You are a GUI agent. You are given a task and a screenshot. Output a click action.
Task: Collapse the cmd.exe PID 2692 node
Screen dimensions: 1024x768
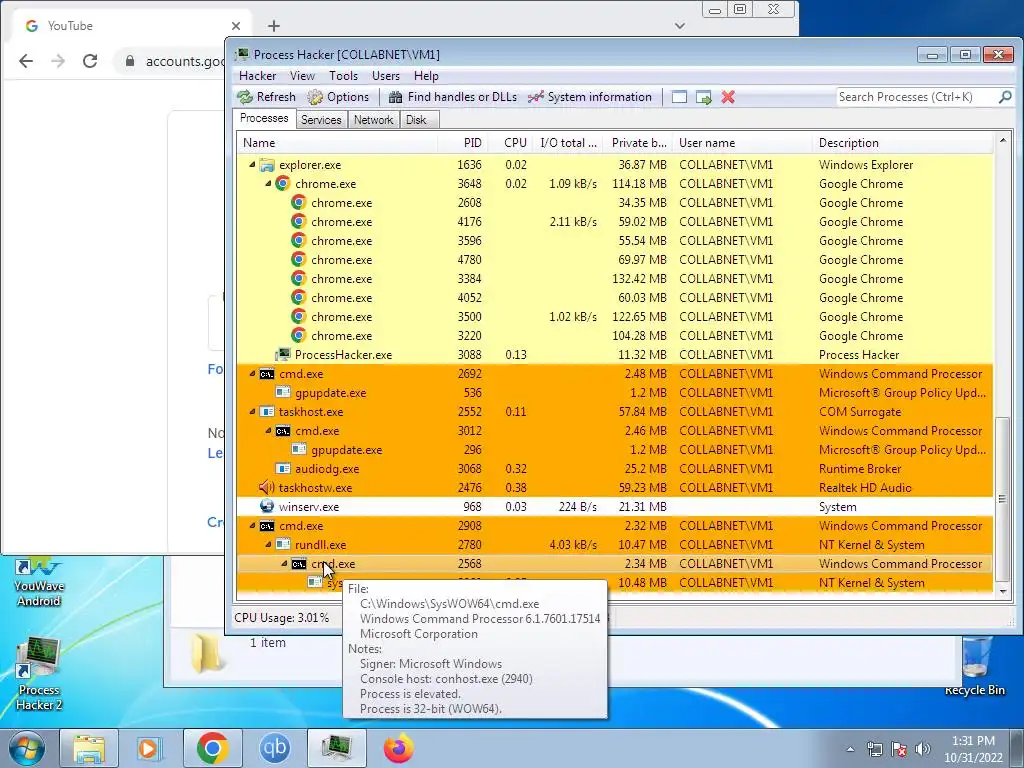[x=252, y=374]
